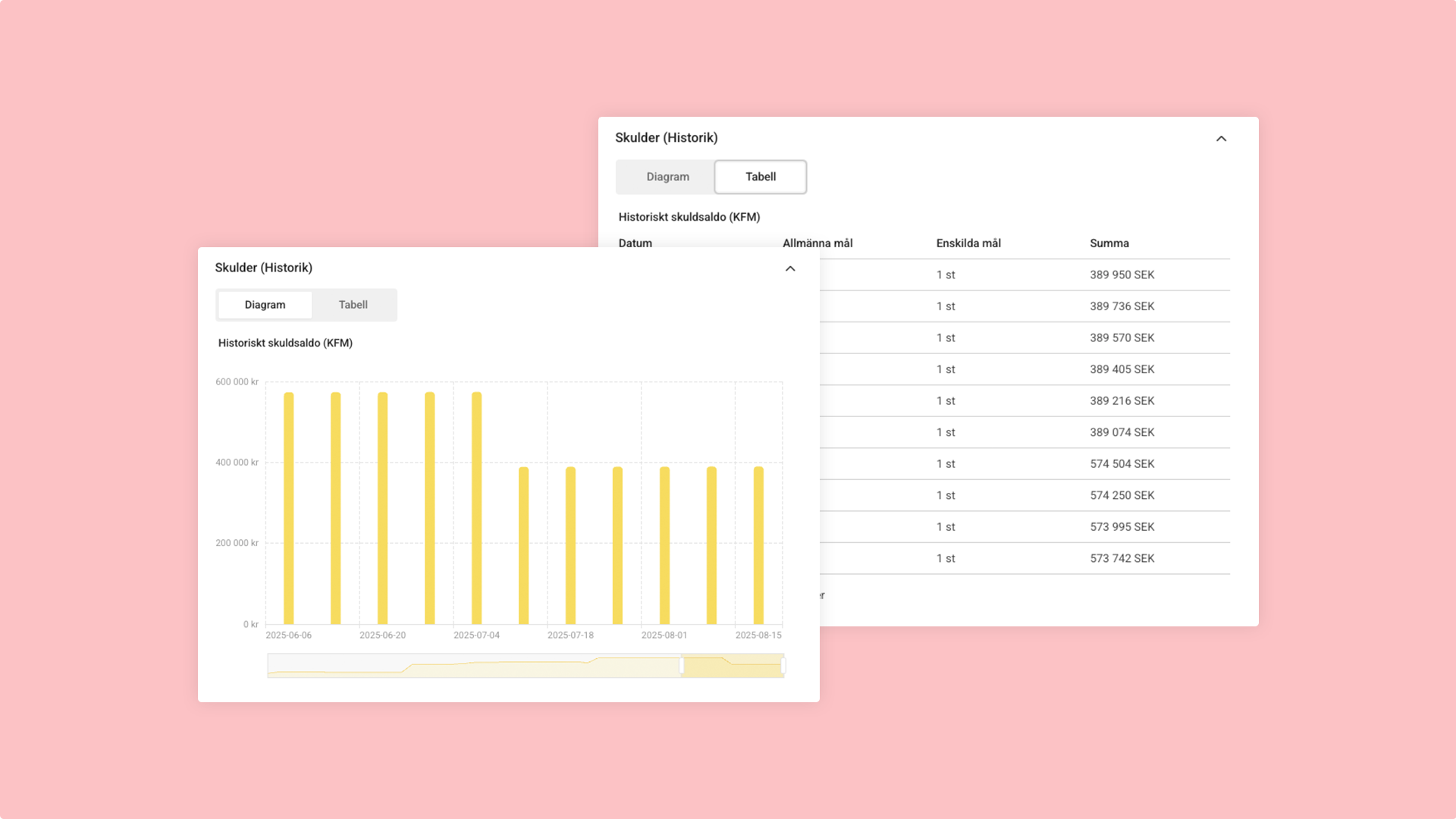Click the yellow bar for 2025-08-01
The width and height of the screenshot is (1456, 819).
(x=664, y=546)
